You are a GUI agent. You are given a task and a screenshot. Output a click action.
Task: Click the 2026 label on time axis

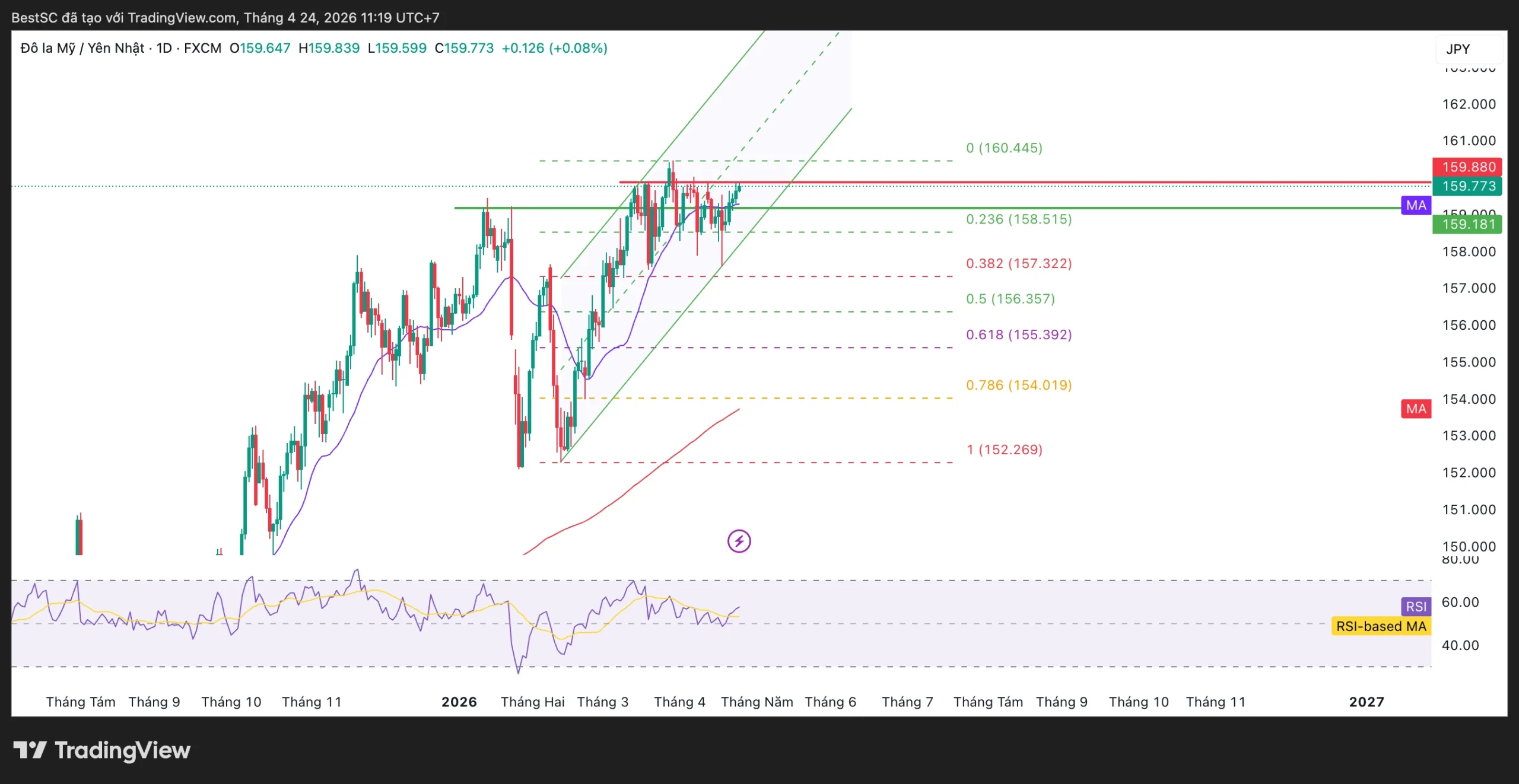(459, 702)
